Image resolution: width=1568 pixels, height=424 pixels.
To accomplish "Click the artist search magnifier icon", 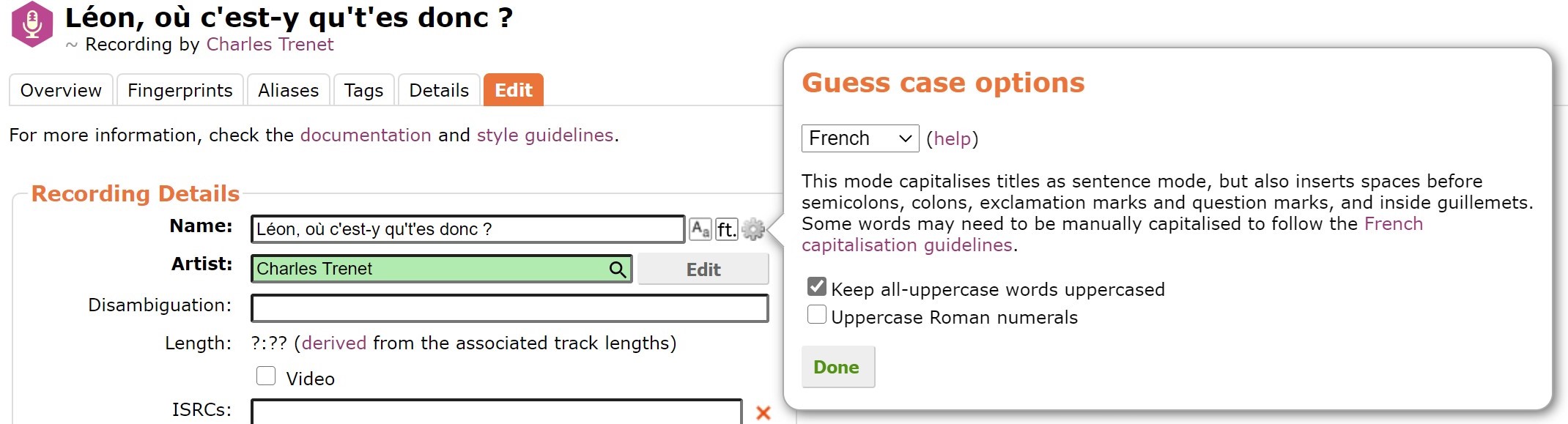I will (x=618, y=269).
